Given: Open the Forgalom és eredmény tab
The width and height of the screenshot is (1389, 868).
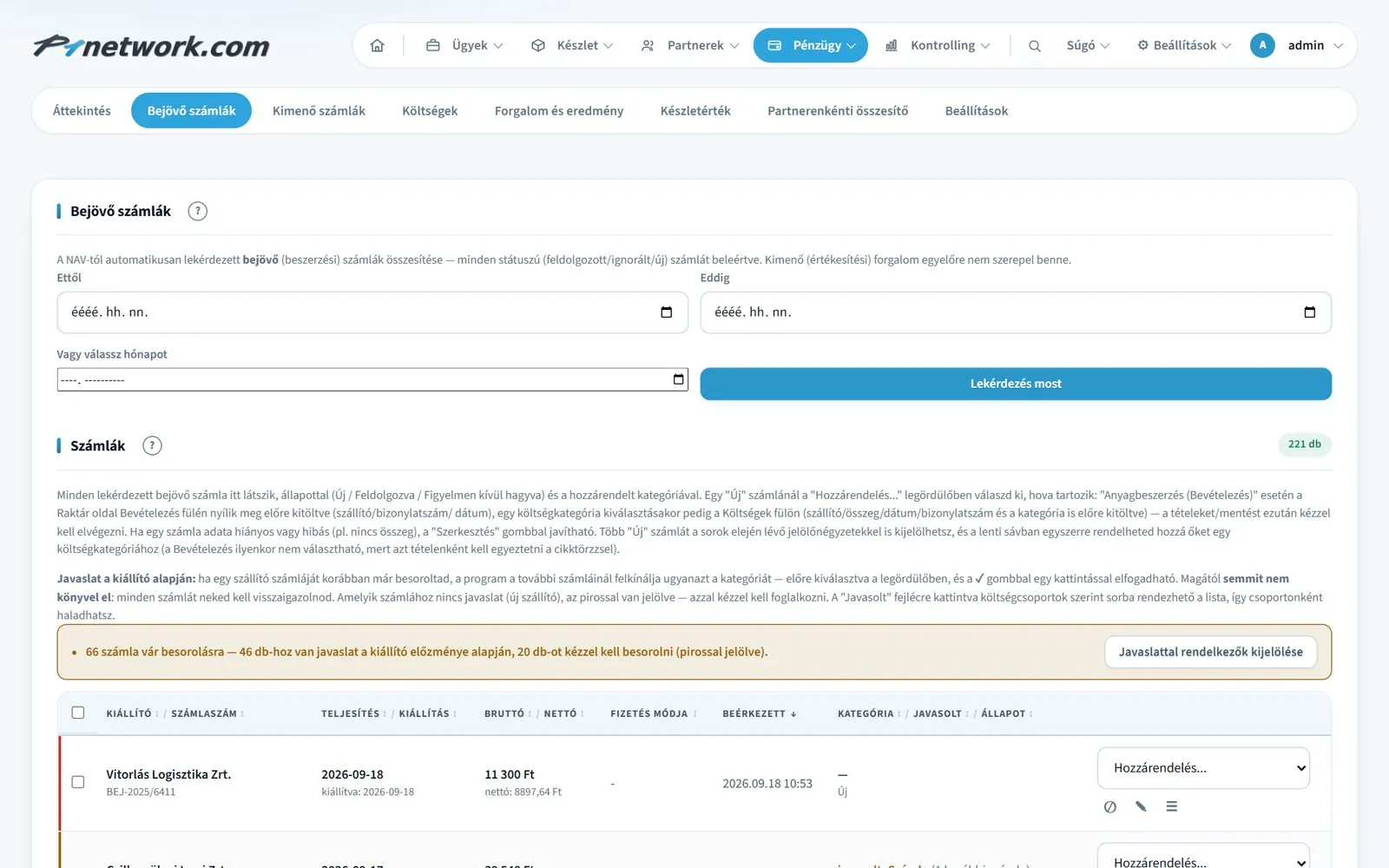Looking at the screenshot, I should pyautogui.click(x=559, y=111).
